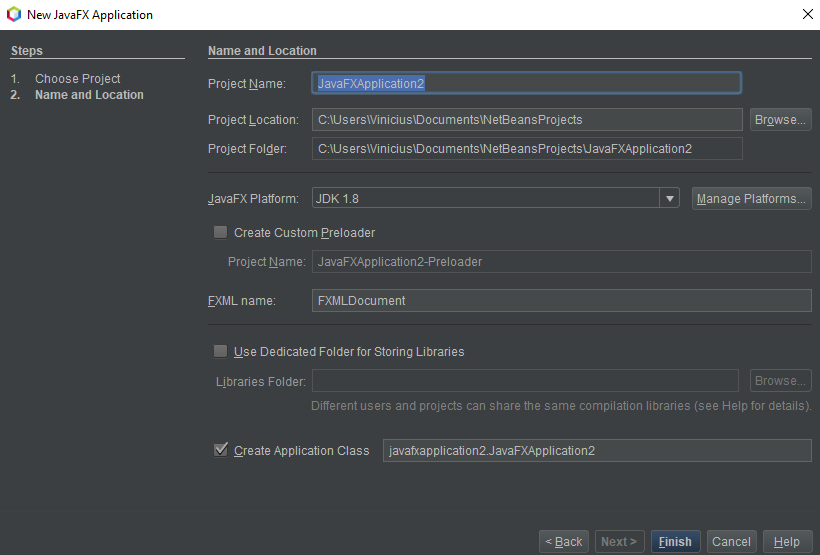Select the JDK 1.8 platform combo box
The image size is (820, 555).
tap(495, 198)
